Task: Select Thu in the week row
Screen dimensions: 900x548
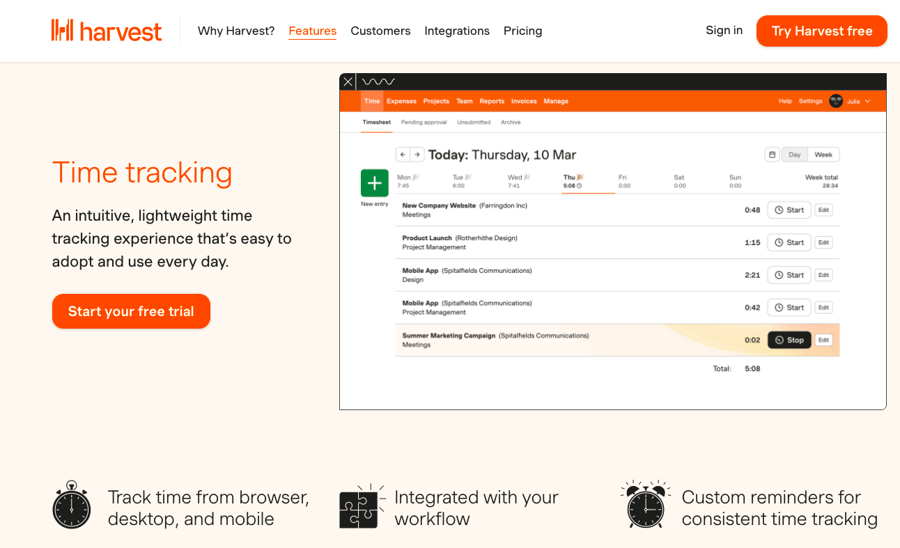Action: 573,181
